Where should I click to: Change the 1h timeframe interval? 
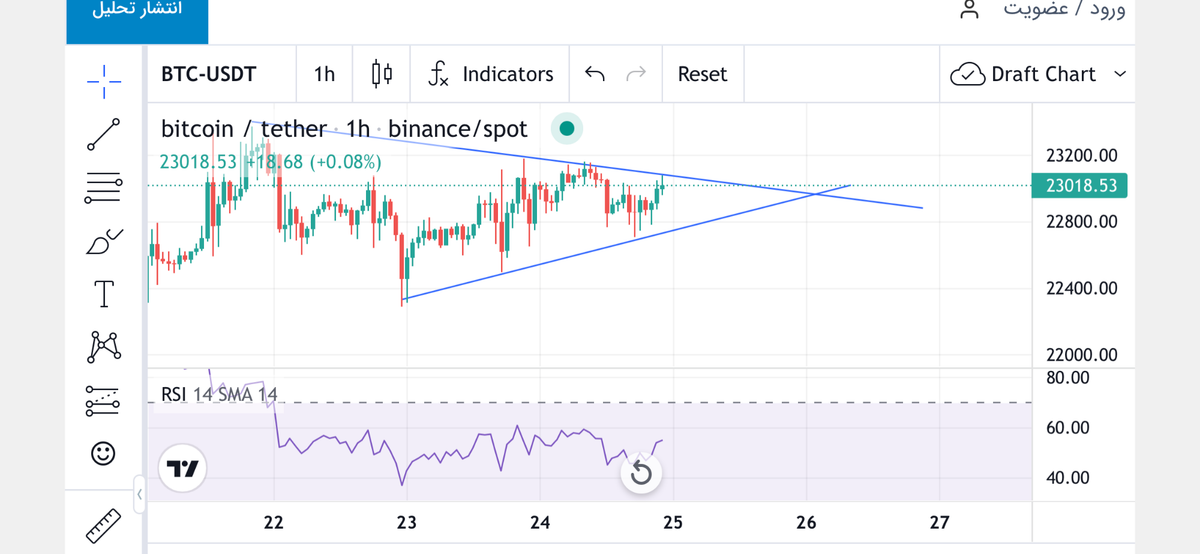tap(324, 74)
